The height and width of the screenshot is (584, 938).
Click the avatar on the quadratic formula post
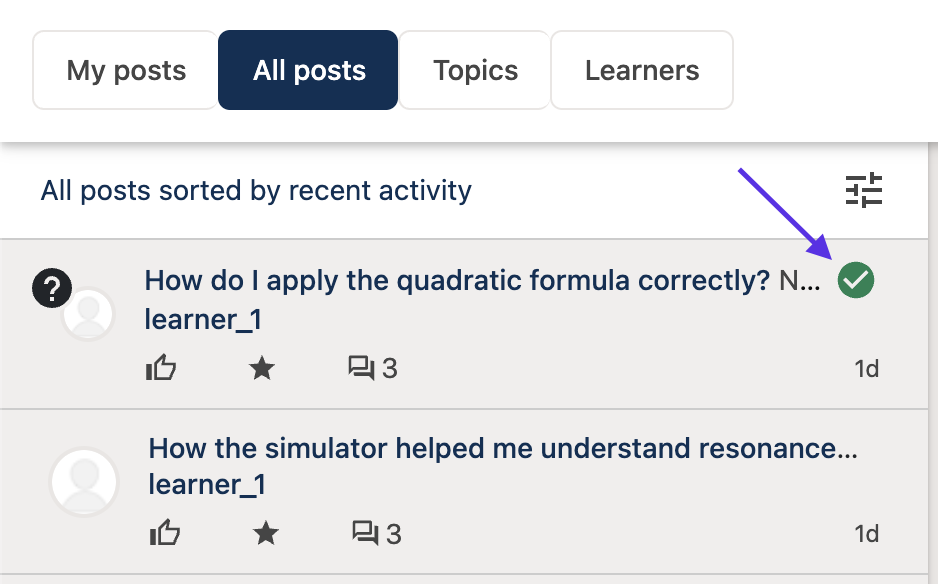(x=88, y=315)
